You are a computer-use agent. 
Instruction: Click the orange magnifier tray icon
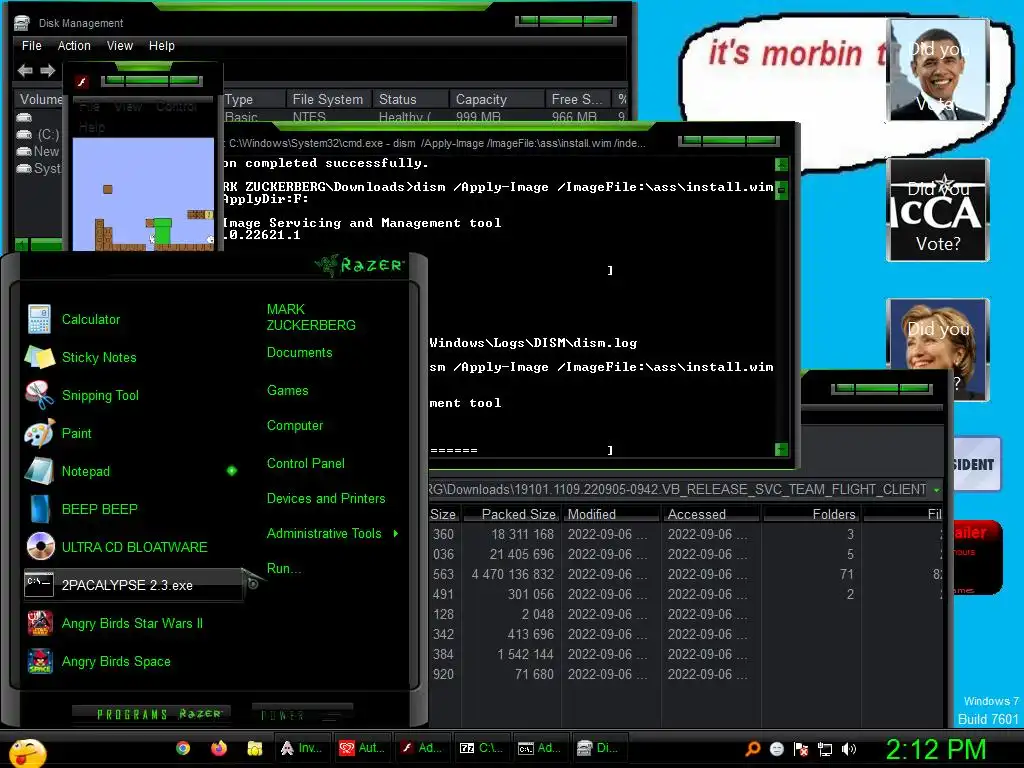tap(752, 749)
